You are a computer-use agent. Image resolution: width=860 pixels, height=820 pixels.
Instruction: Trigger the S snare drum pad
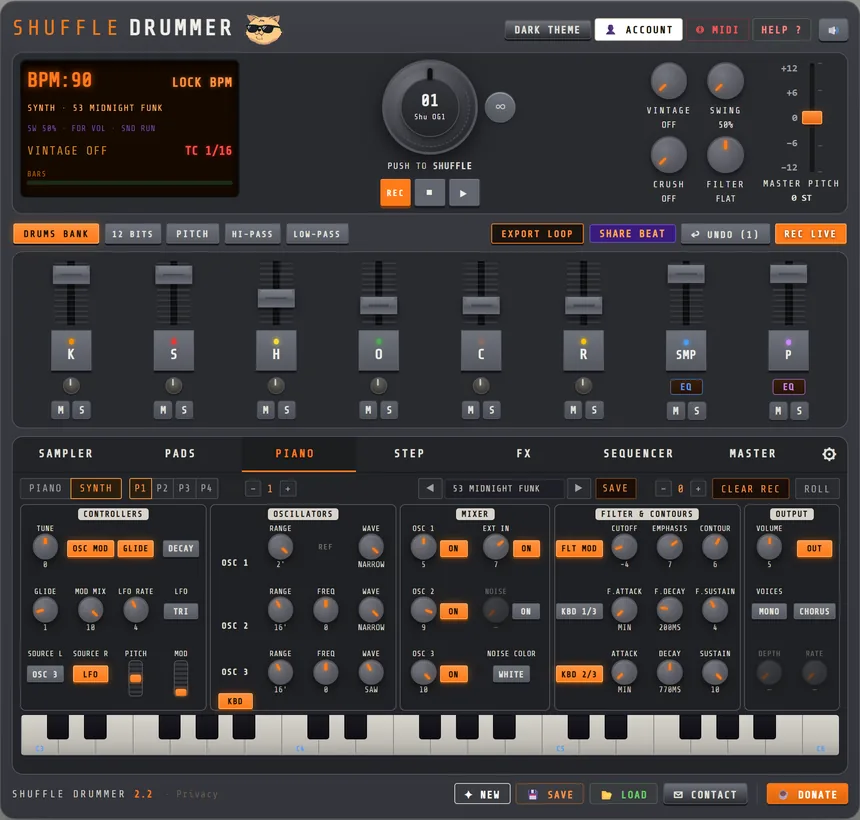(174, 350)
